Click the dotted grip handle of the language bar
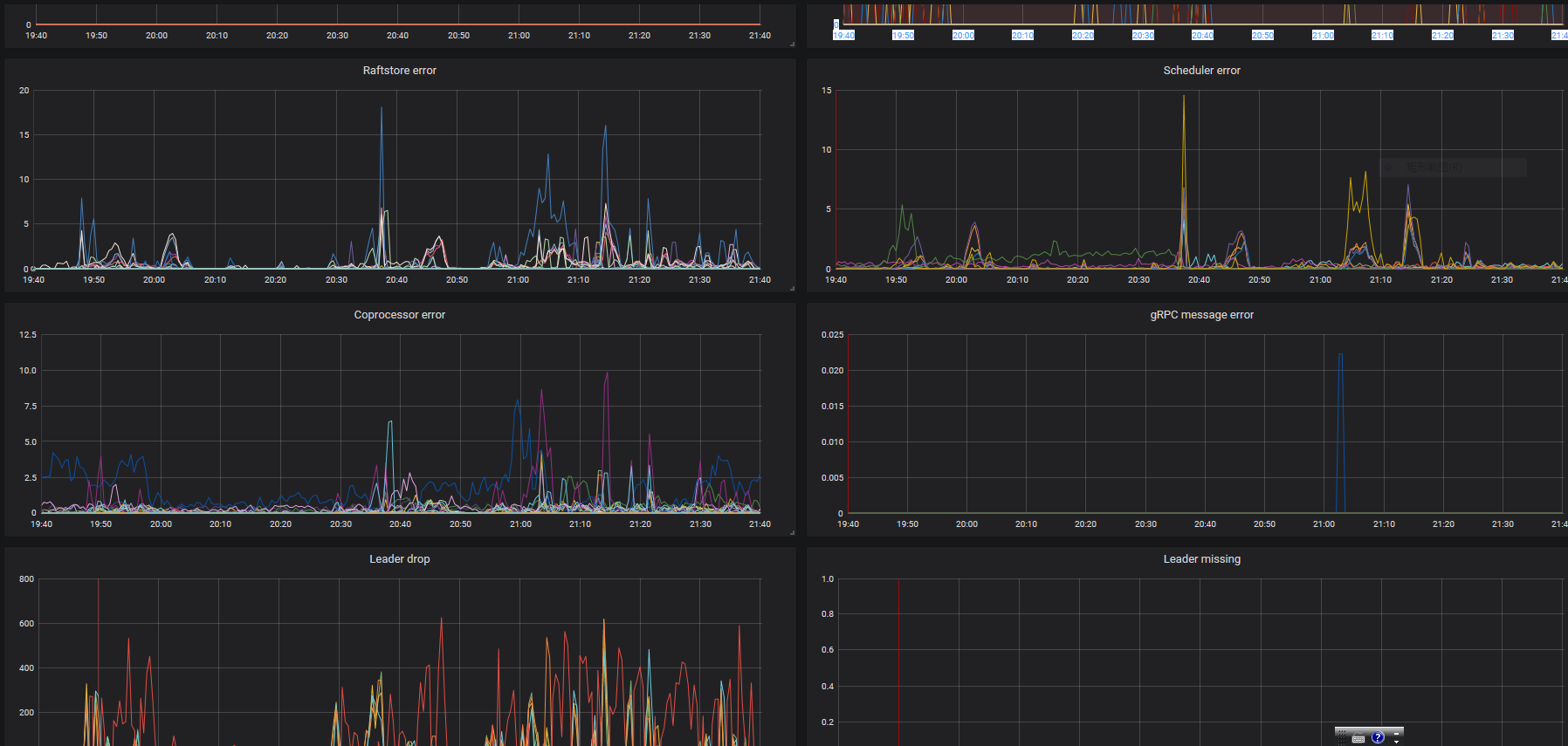Image resolution: width=1568 pixels, height=746 pixels. click(1342, 736)
